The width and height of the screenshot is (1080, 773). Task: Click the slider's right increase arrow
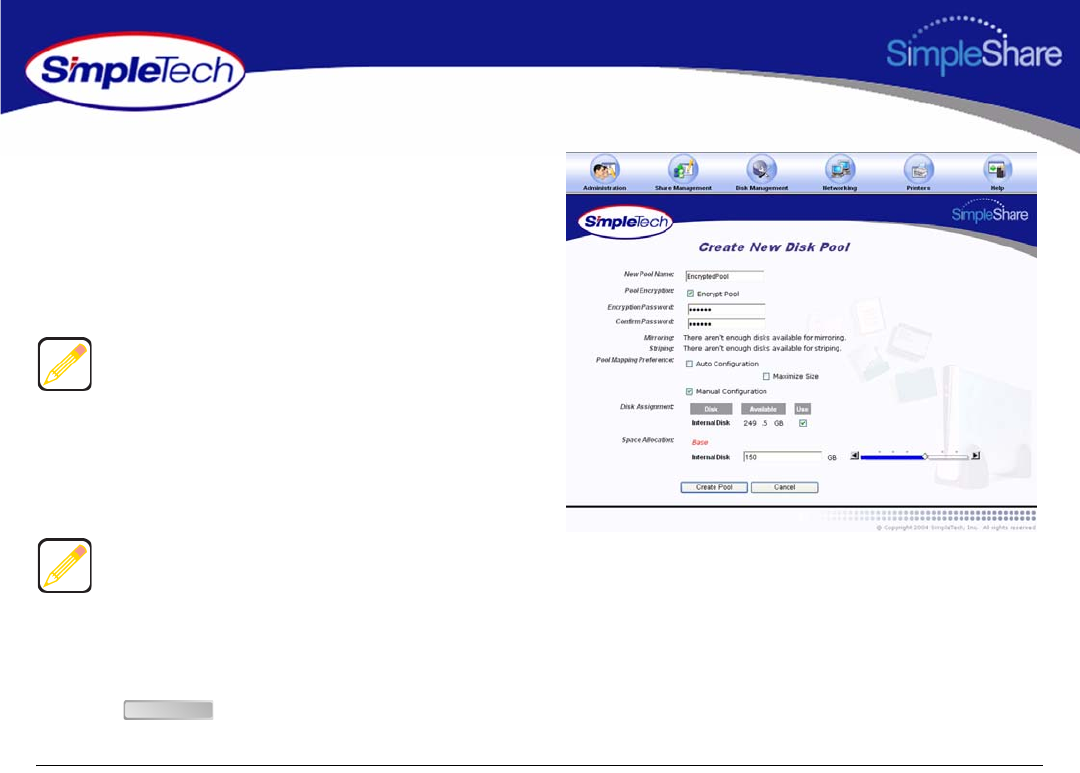(975, 455)
